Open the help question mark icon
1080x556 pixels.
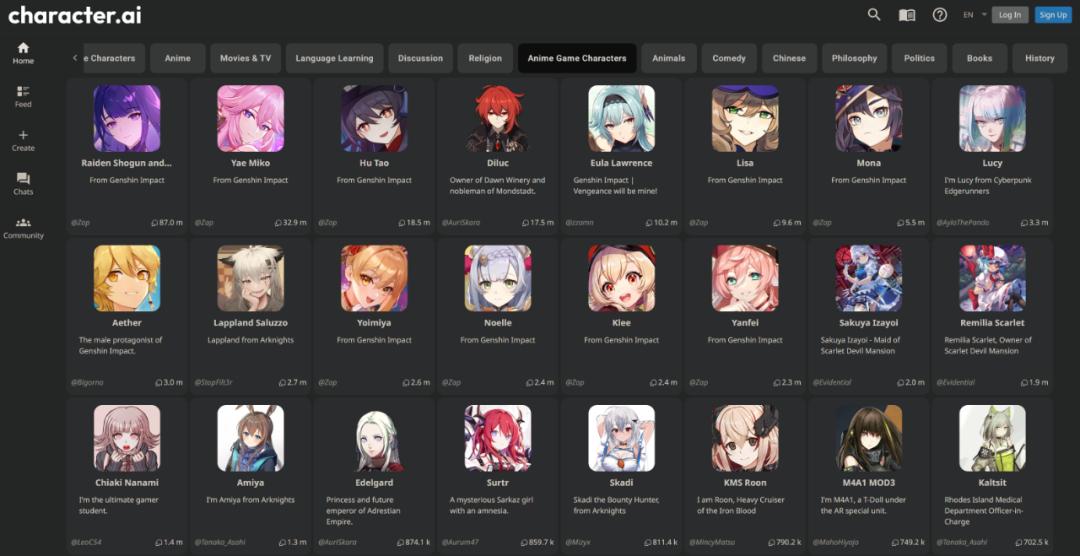(939, 14)
